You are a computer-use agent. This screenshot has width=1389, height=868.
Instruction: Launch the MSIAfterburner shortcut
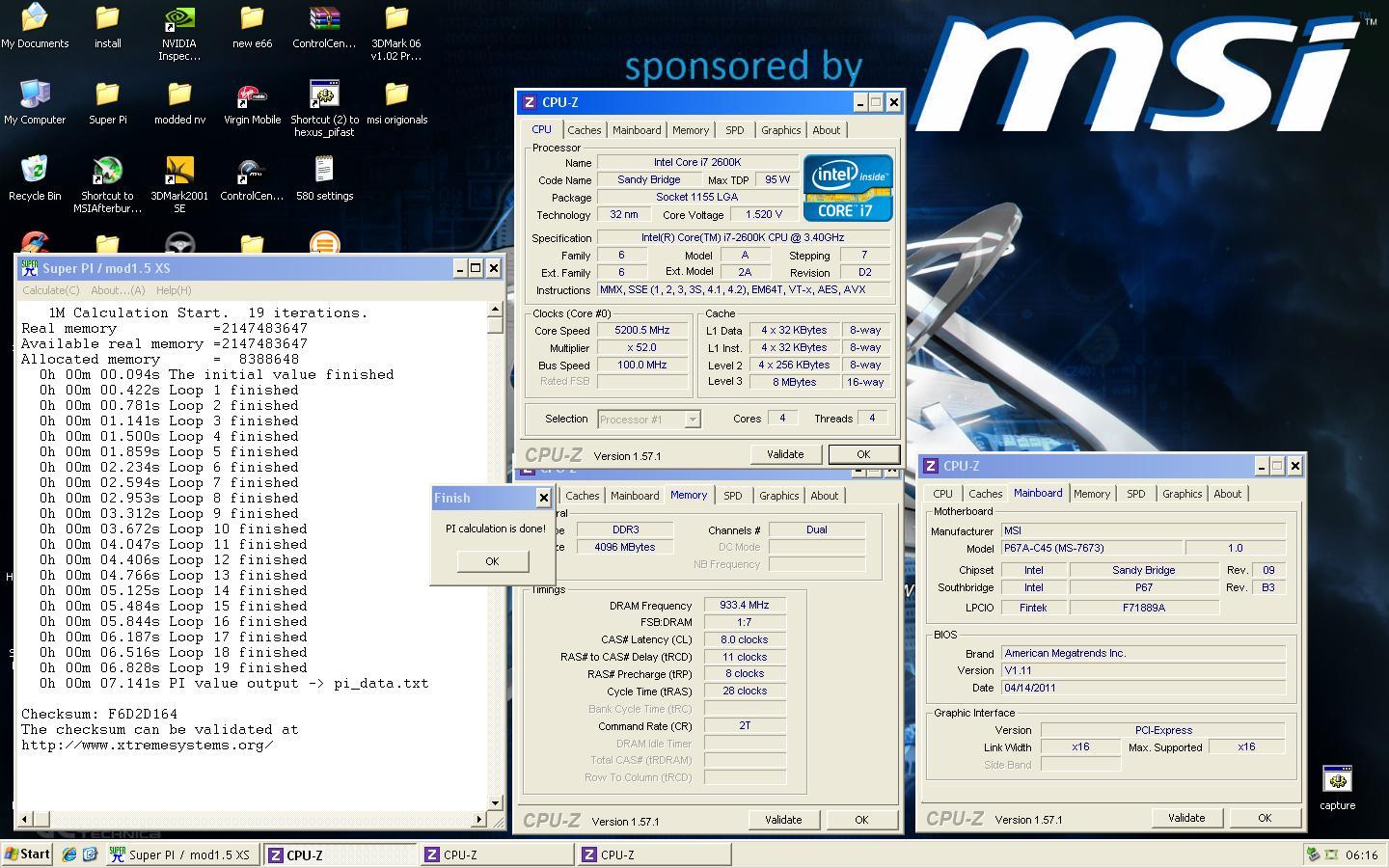point(107,185)
